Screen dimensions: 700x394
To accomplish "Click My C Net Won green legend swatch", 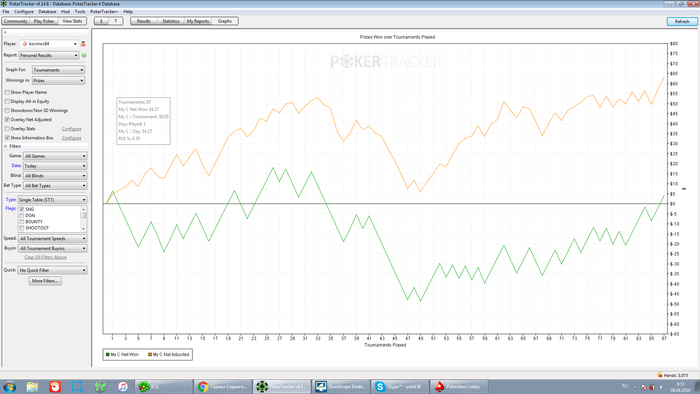I will coord(108,355).
